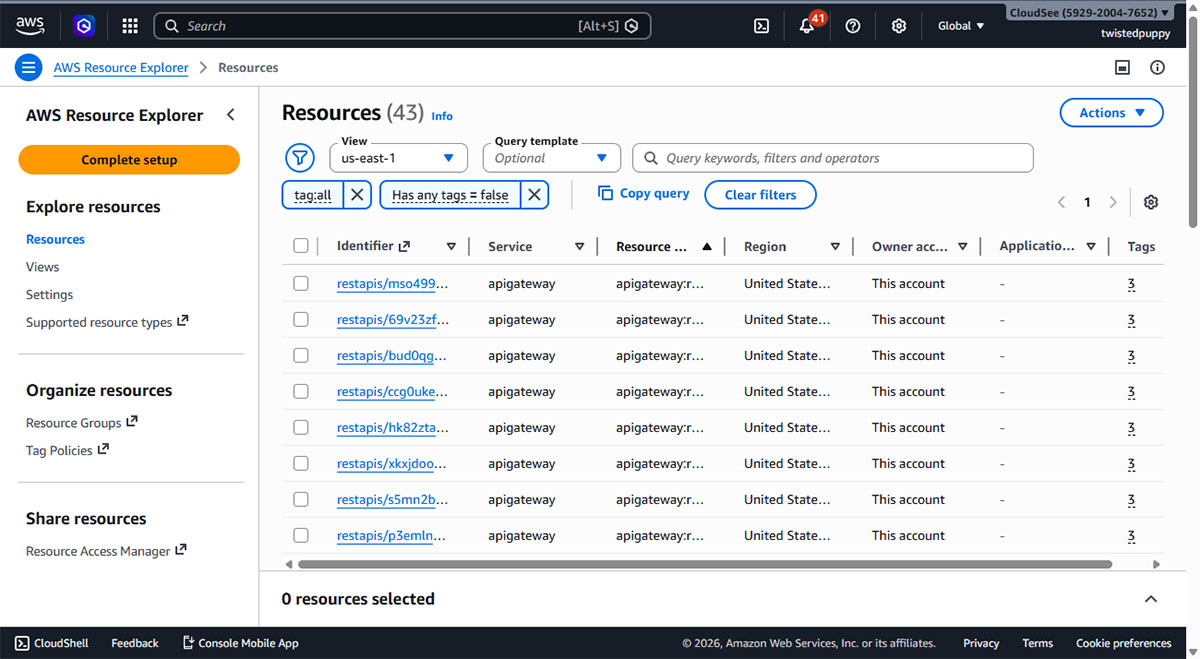Image resolution: width=1200 pixels, height=659 pixels.
Task: Open Views in the sidebar
Action: pos(42,267)
